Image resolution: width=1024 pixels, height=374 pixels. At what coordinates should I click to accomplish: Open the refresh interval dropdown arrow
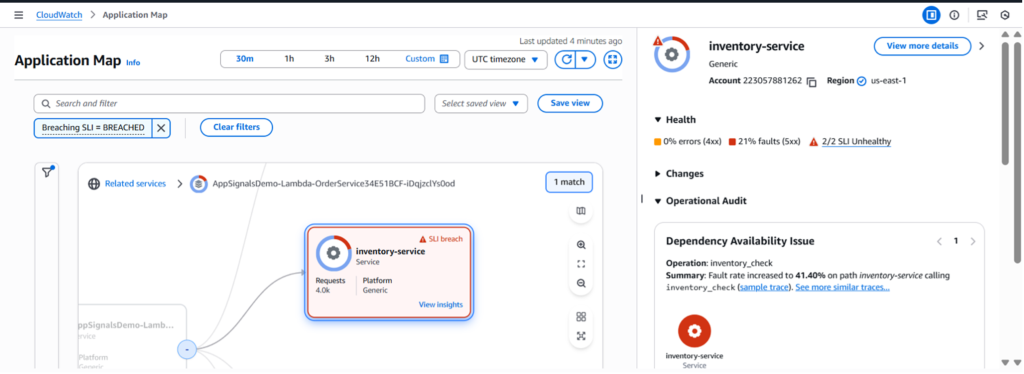(585, 59)
